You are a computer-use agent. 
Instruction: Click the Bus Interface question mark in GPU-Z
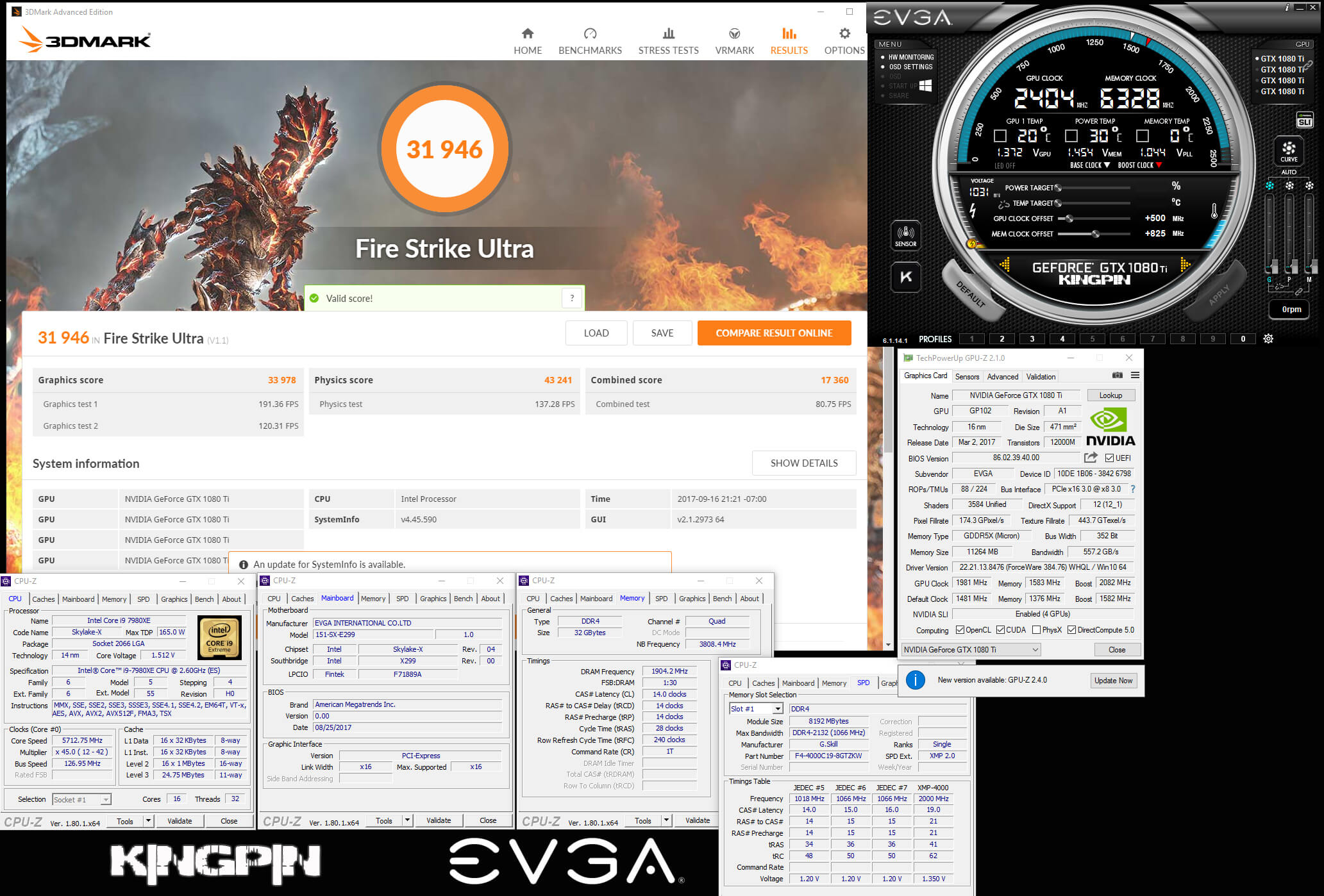1133,489
